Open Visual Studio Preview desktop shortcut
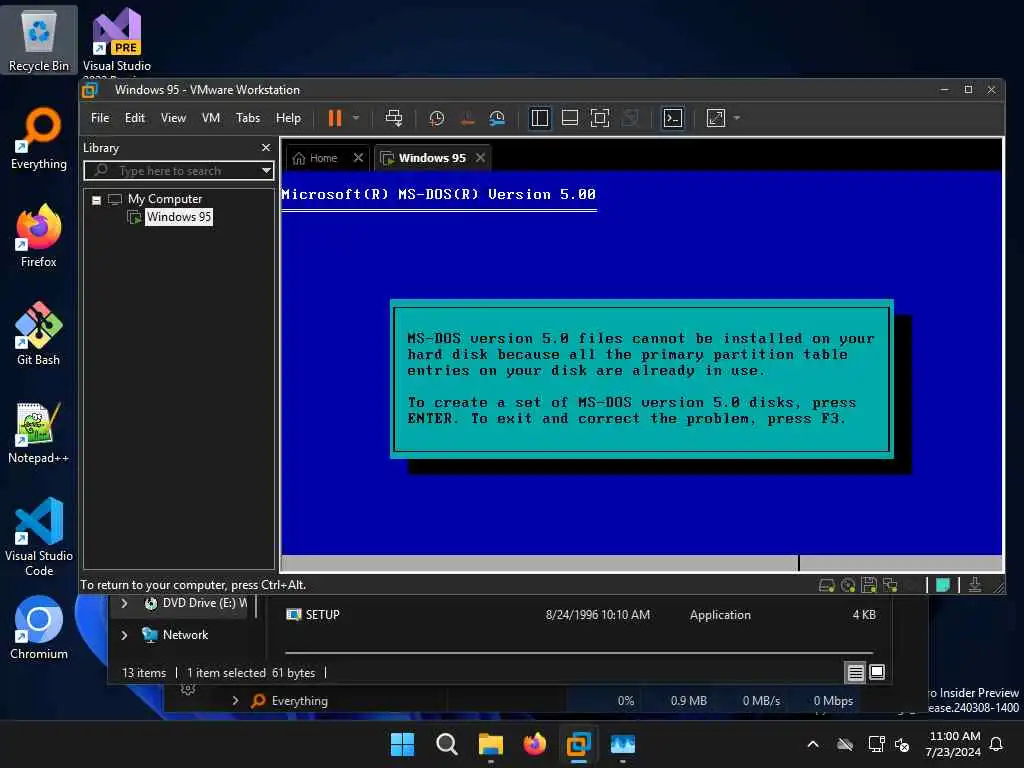The width and height of the screenshot is (1024, 768). [117, 39]
